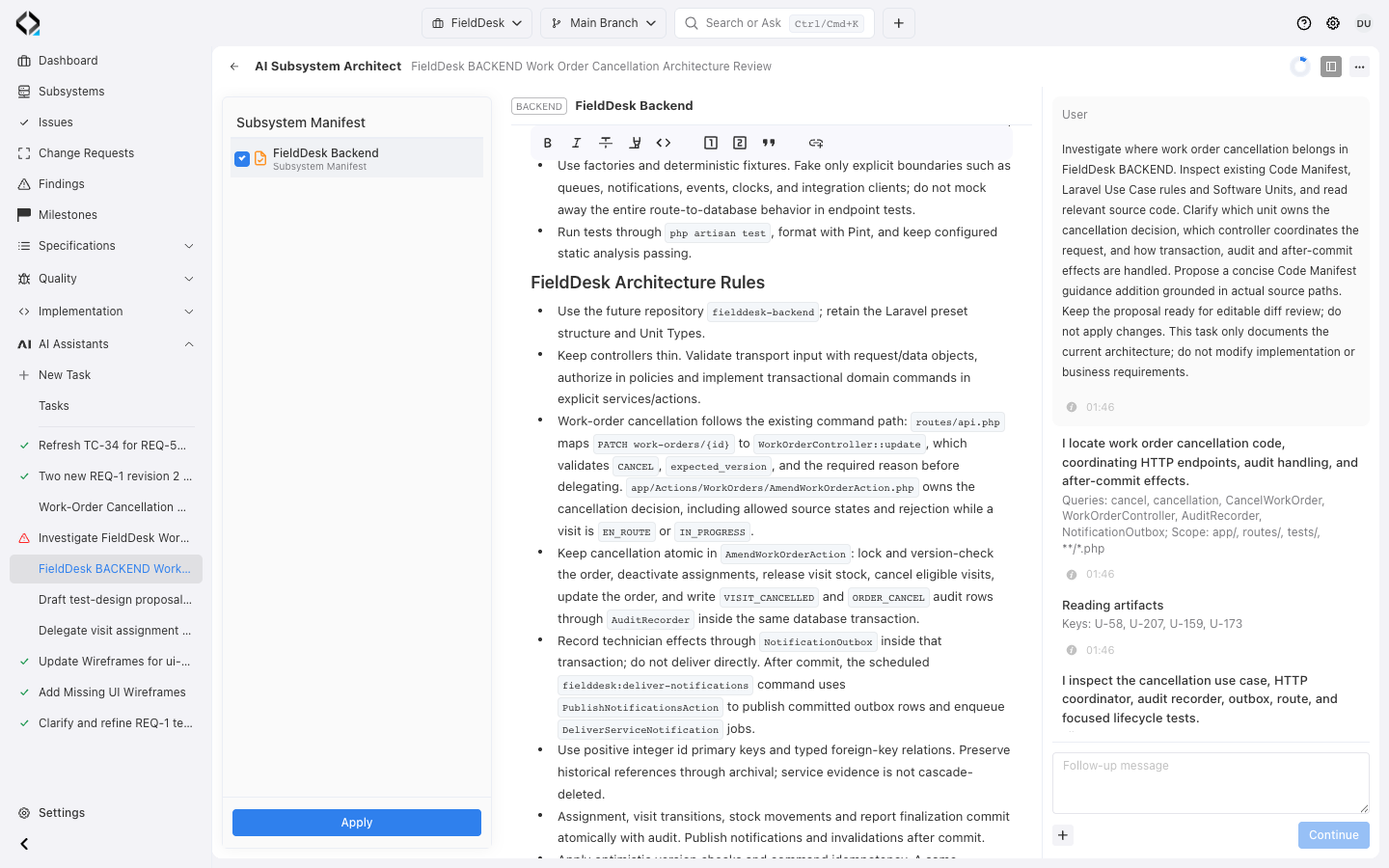Image resolution: width=1389 pixels, height=868 pixels.
Task: Click the routes/api.php code snippet
Action: pos(958,422)
